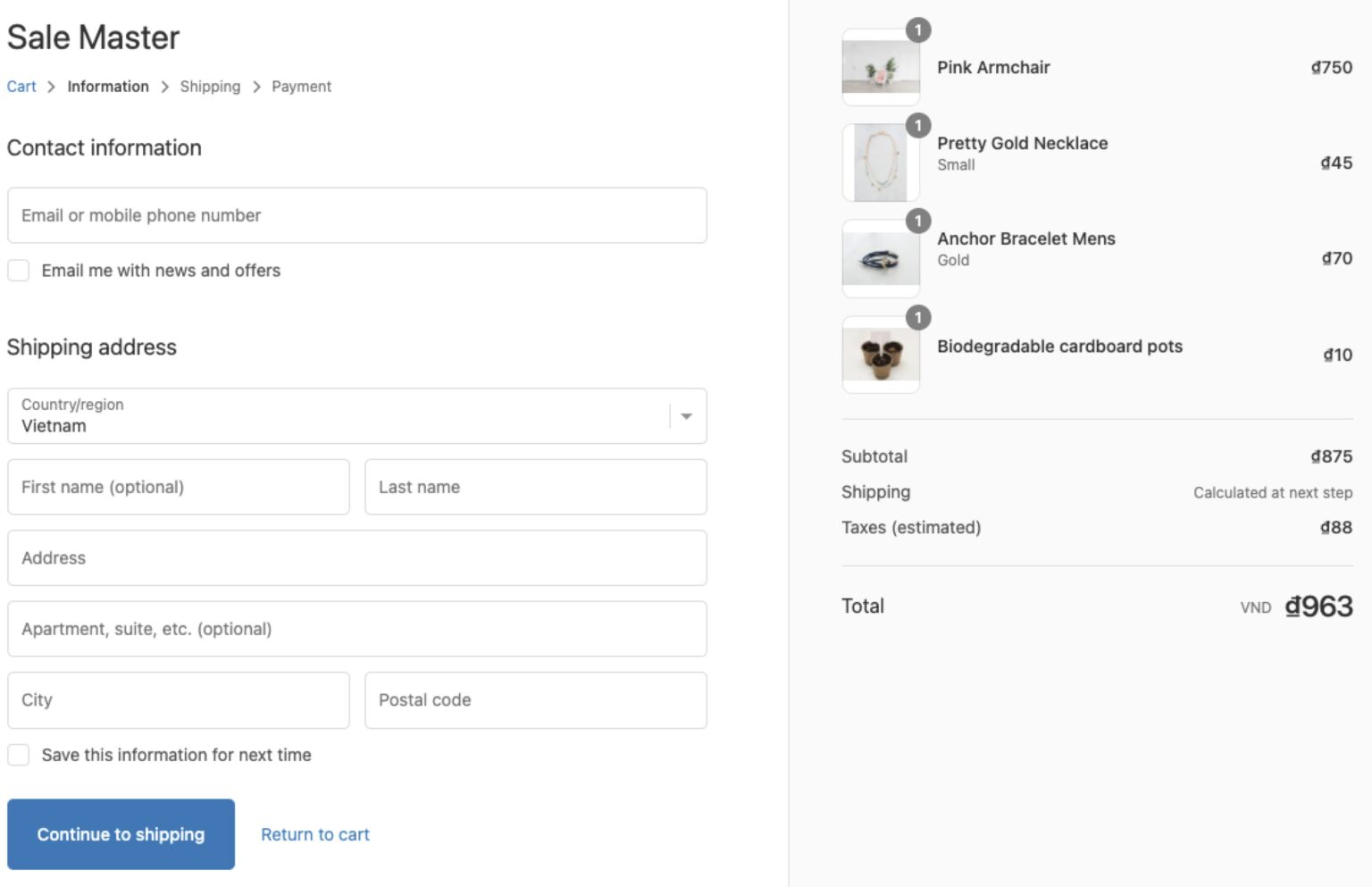Focus the Last name field
Viewport: 1372px width, 887px height.
tap(536, 487)
